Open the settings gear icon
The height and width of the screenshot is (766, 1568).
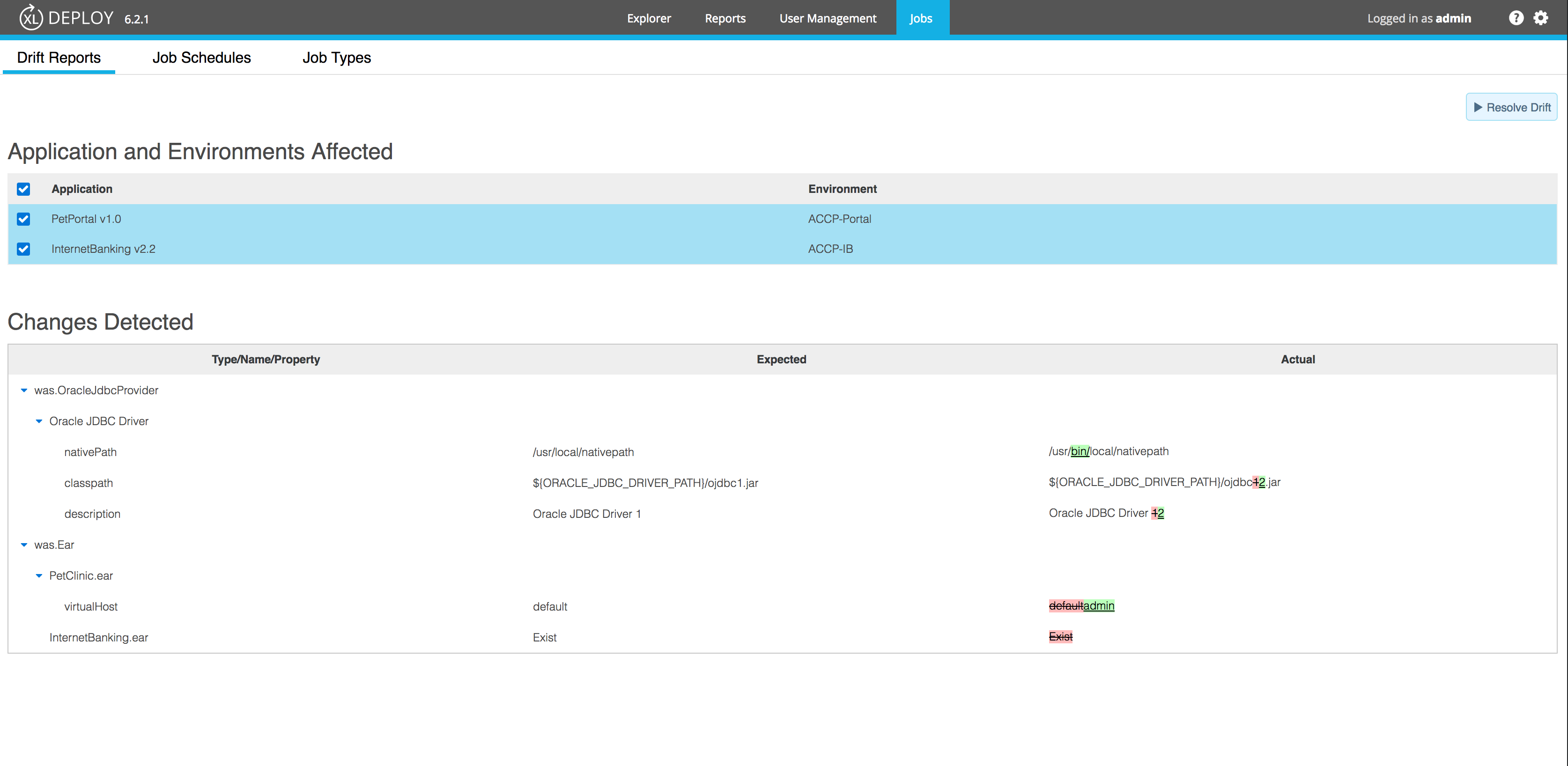(x=1540, y=18)
